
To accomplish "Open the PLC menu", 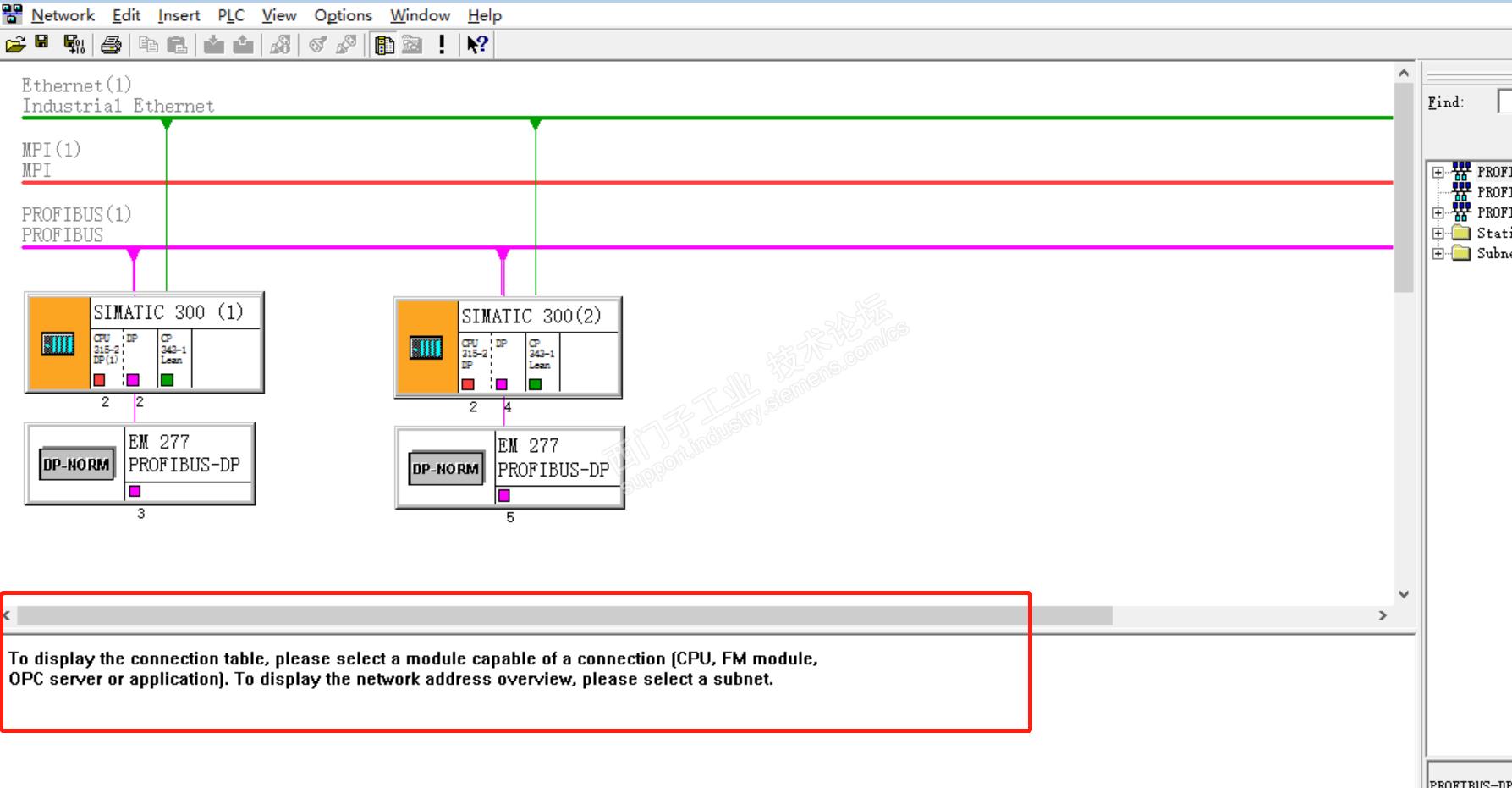I will point(231,15).
